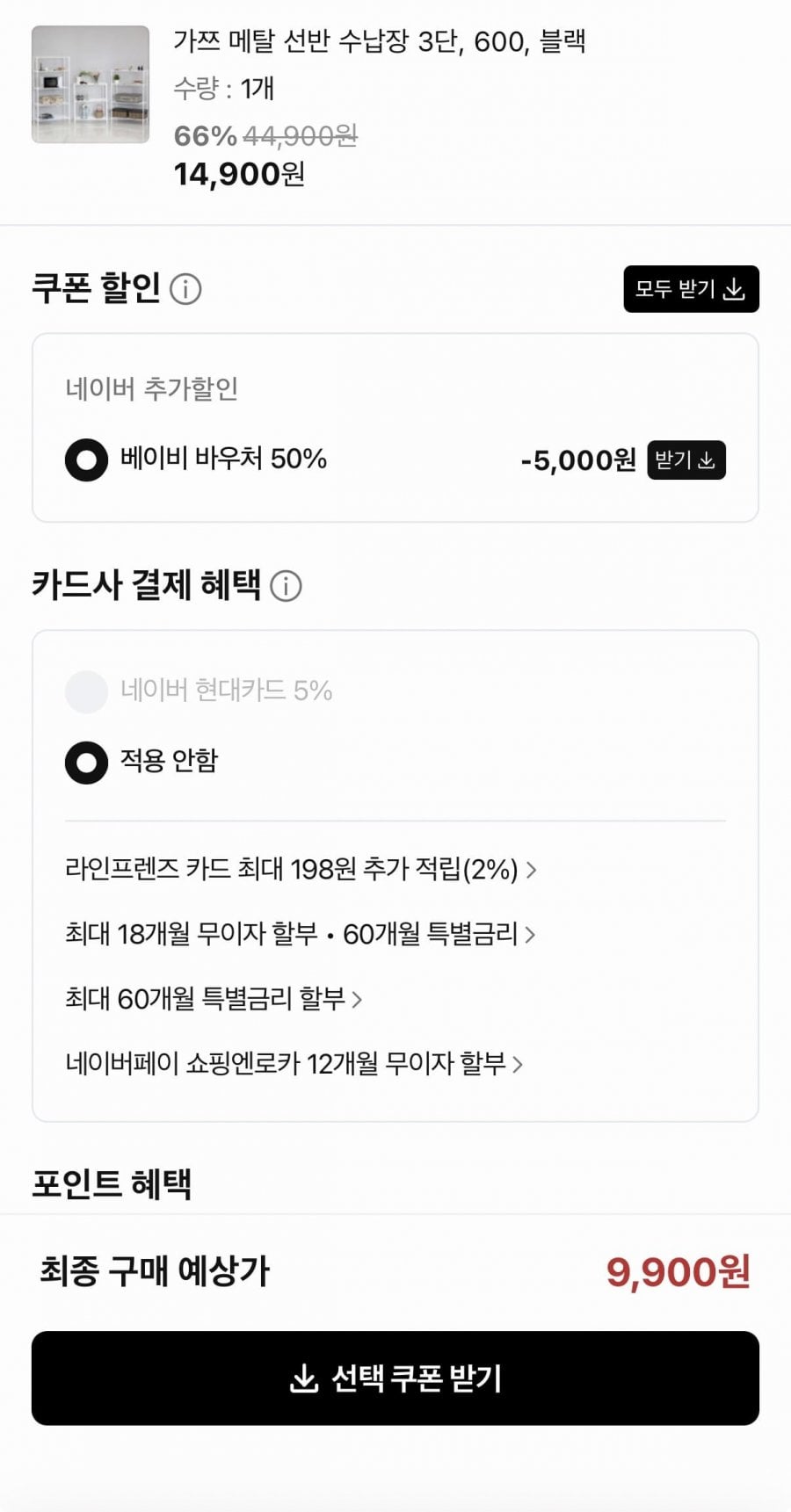Expand 쇼핑엔로카 12개월 무이자 할부 chevron
This screenshot has height=1512, width=791.
518,1064
